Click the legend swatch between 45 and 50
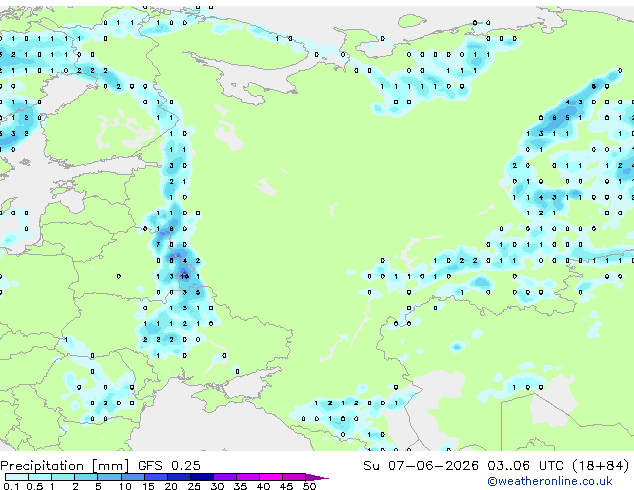634x490 pixels. (x=294, y=477)
